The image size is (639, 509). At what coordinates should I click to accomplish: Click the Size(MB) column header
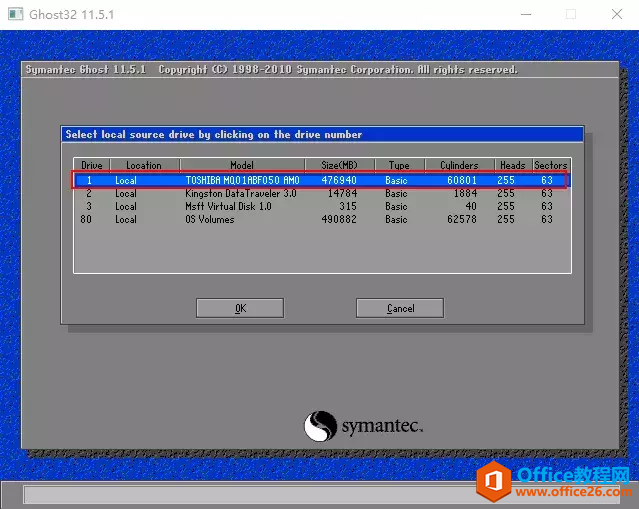339,165
